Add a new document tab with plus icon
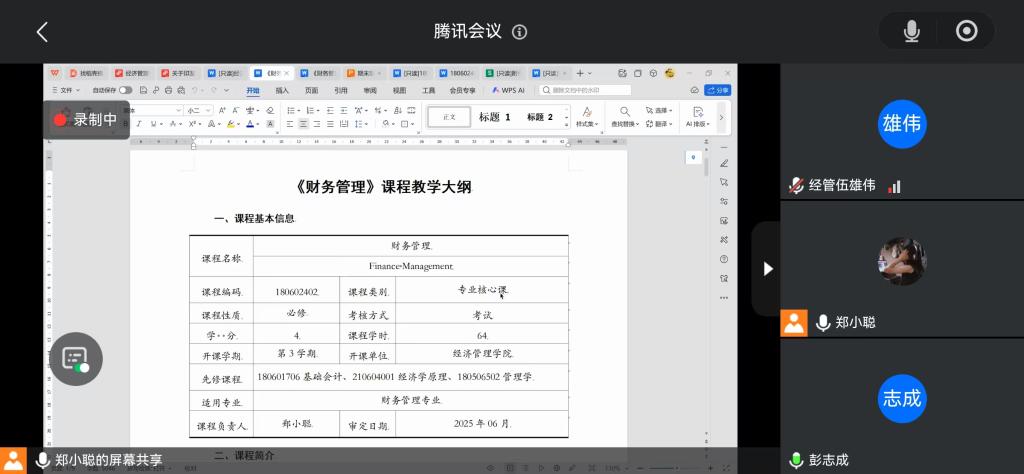This screenshot has height=474, width=1024. (x=579, y=73)
